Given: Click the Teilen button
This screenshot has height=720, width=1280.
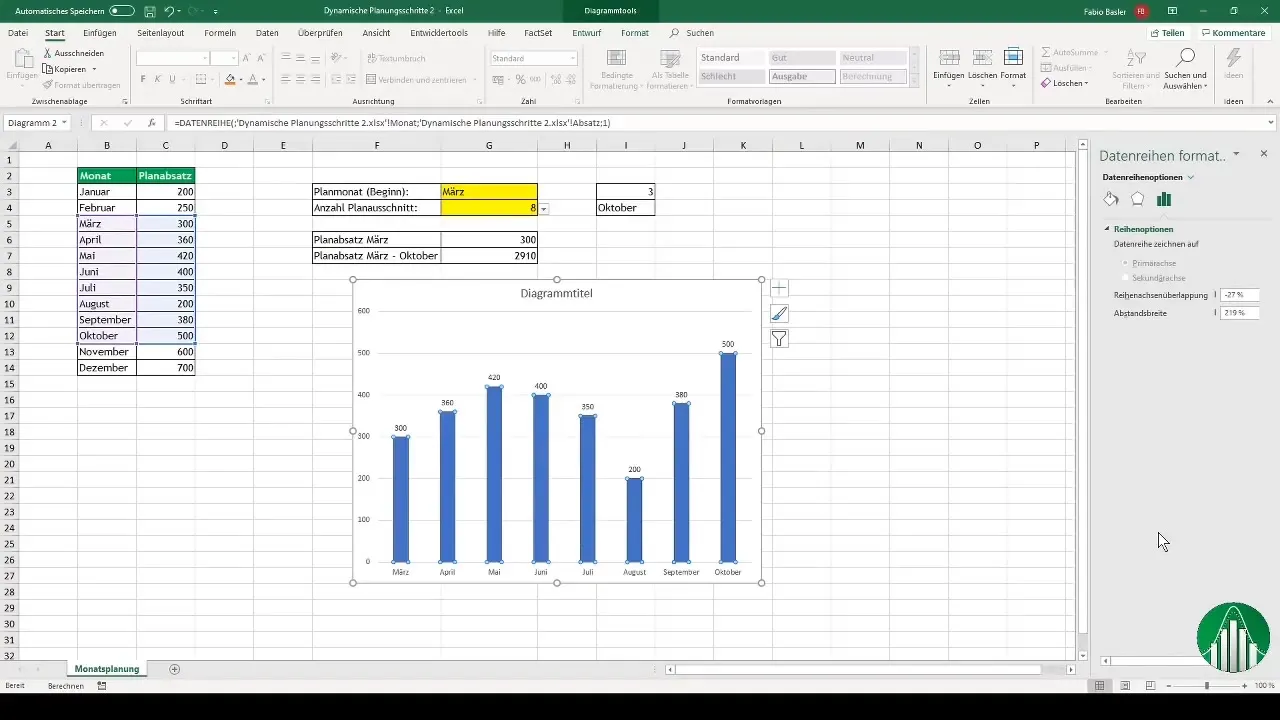Looking at the screenshot, I should click(x=1167, y=33).
